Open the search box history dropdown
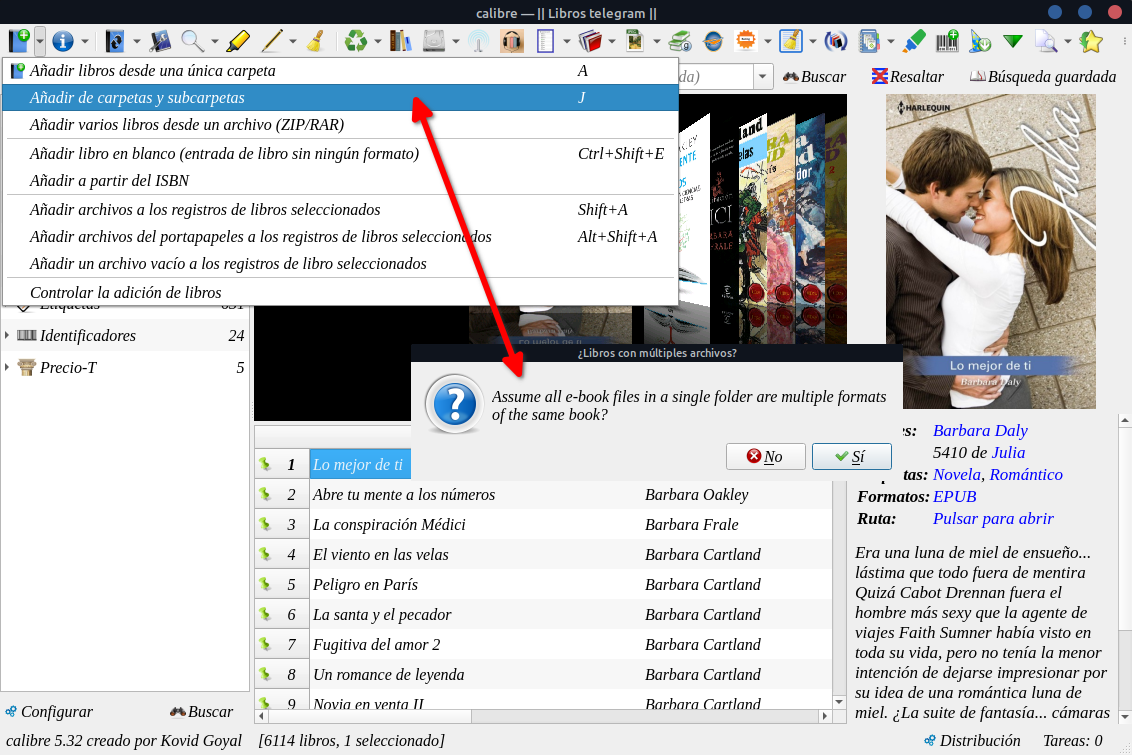 [x=762, y=77]
